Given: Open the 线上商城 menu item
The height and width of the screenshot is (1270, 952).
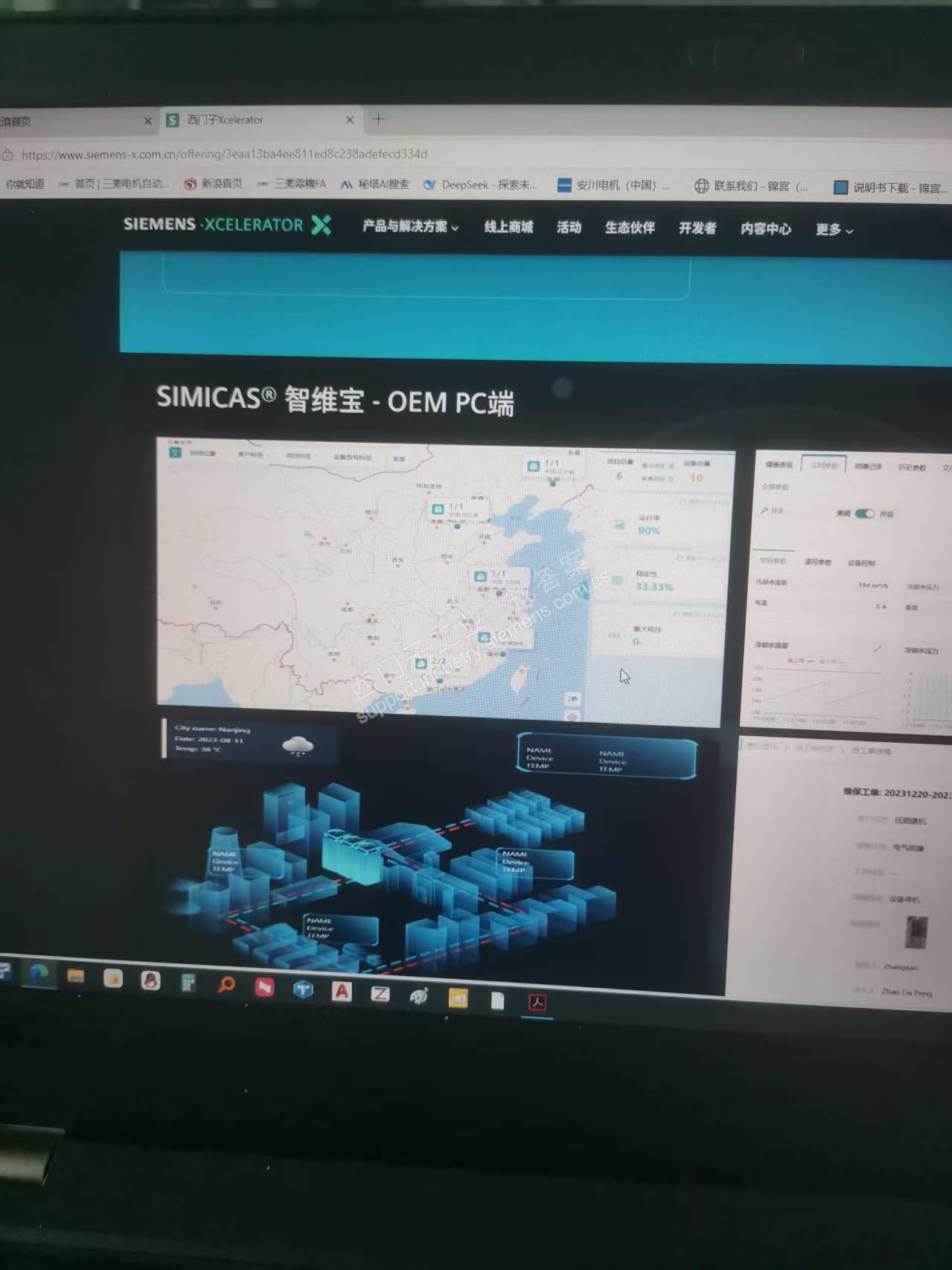Looking at the screenshot, I should [508, 227].
